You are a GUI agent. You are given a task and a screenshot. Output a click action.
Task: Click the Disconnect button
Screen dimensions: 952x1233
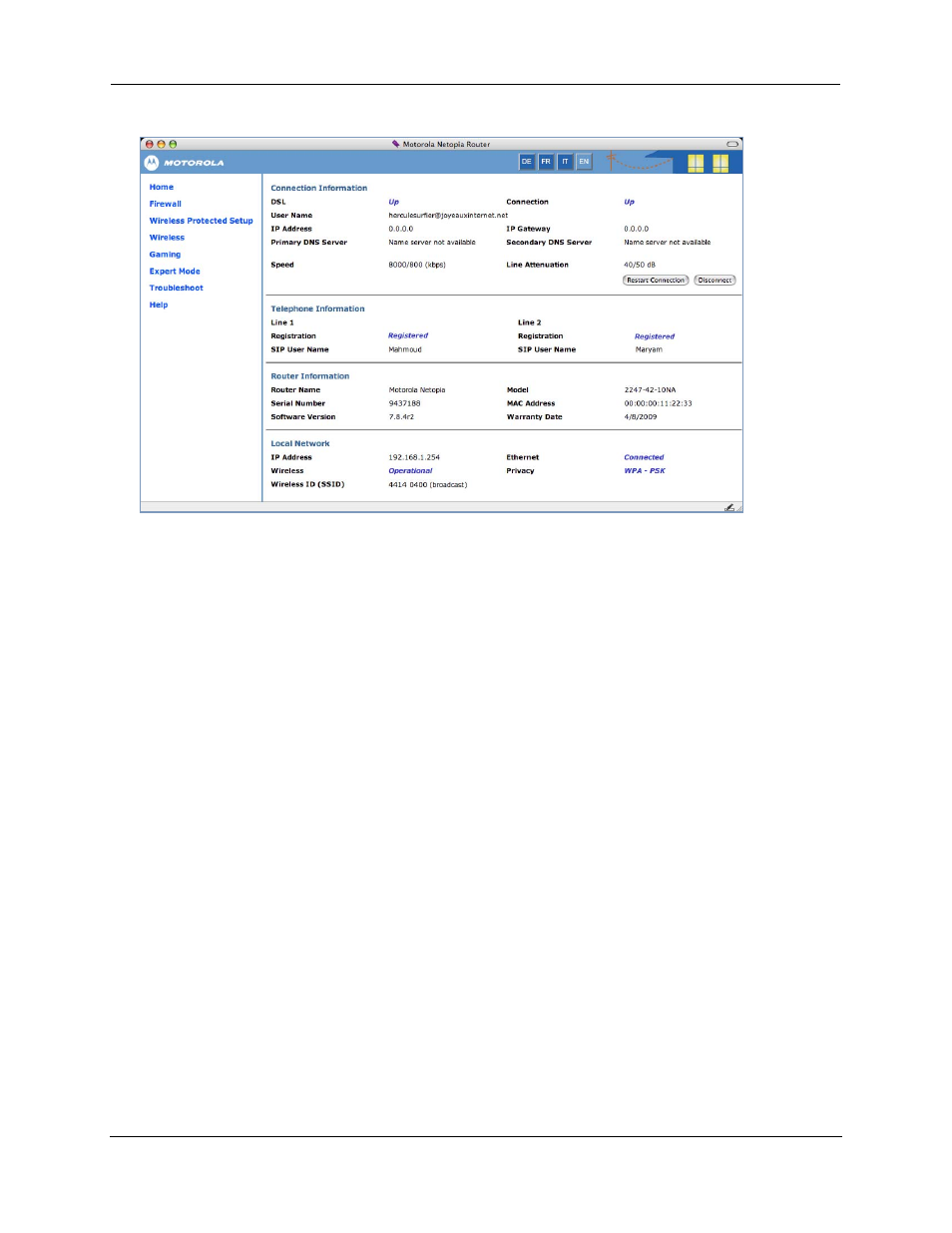[714, 281]
